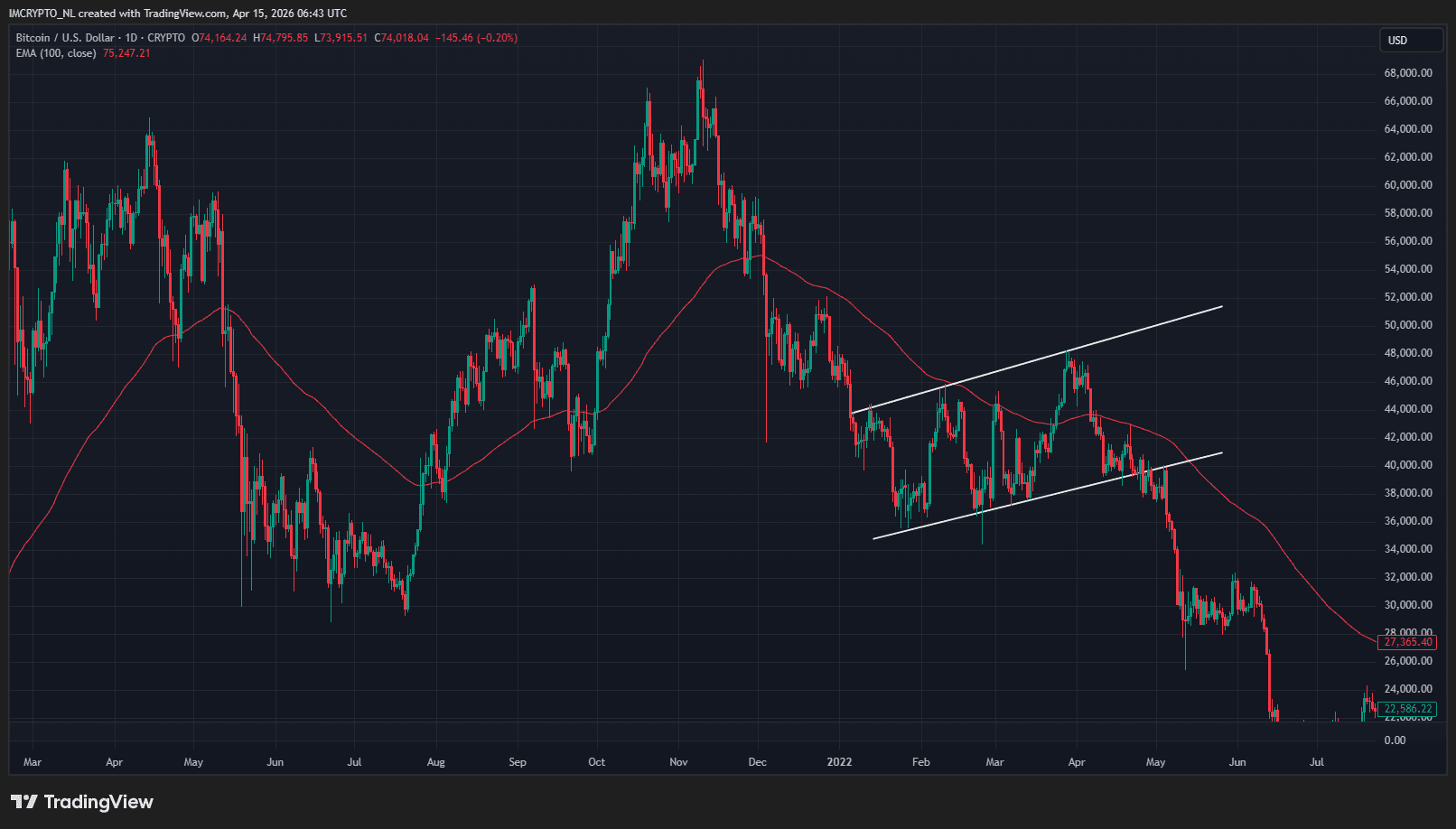Click the EMA value 75,247.21
Viewport: 1456px width, 829px height.
pyautogui.click(x=126, y=53)
